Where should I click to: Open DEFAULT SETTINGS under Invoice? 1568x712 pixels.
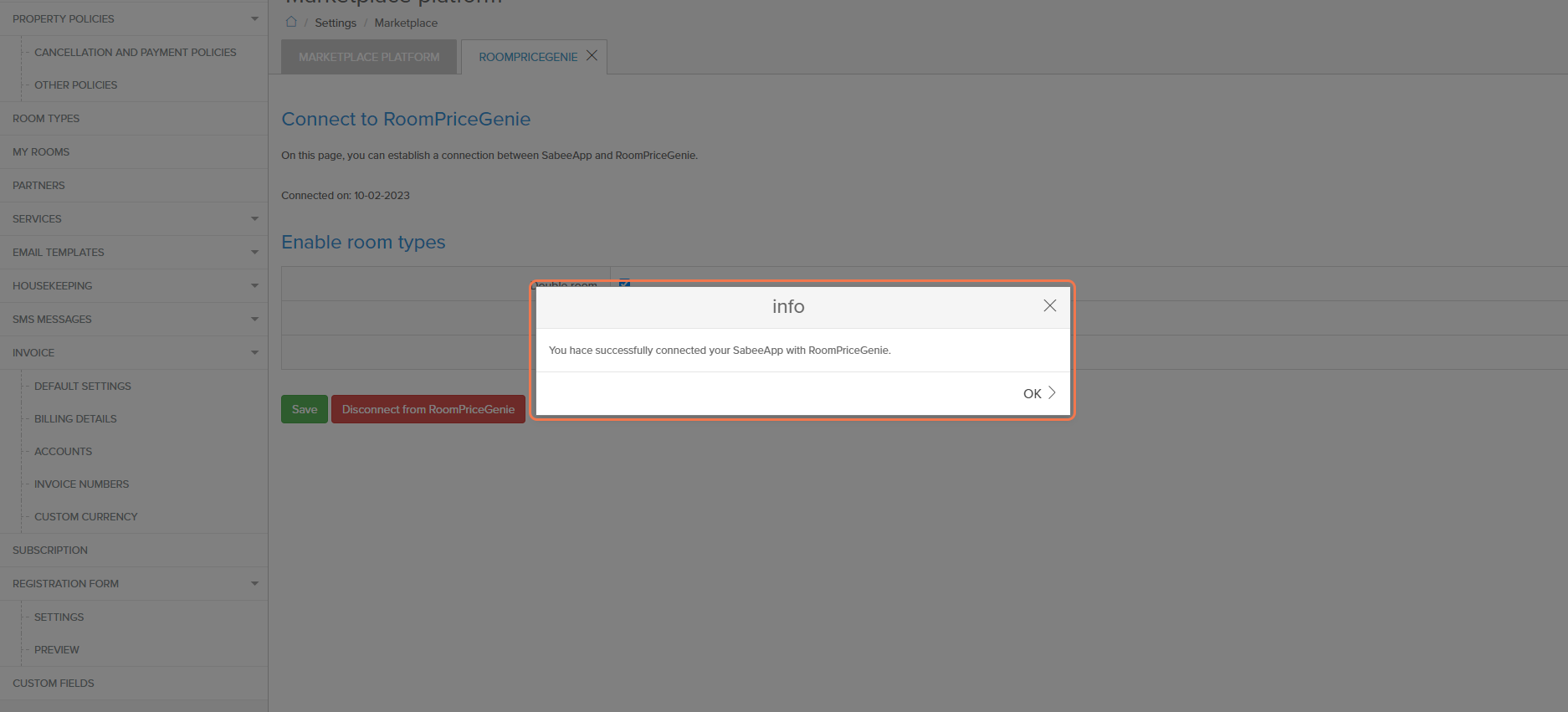point(83,386)
